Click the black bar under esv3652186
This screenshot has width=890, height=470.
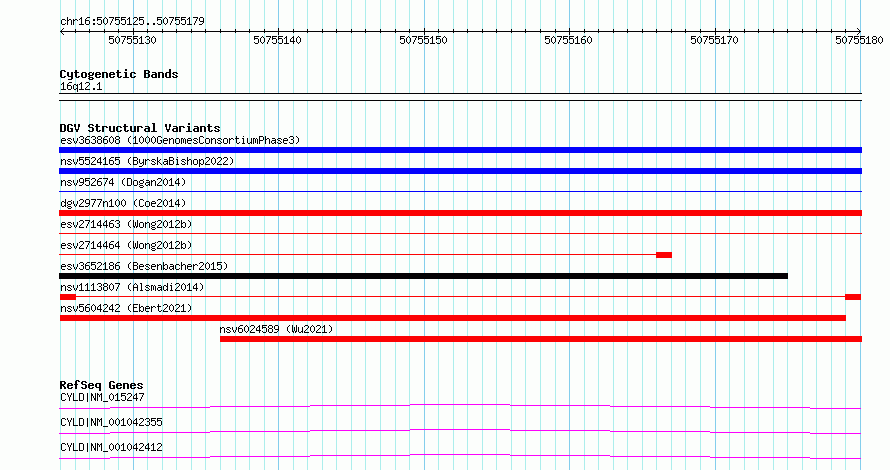(423, 276)
